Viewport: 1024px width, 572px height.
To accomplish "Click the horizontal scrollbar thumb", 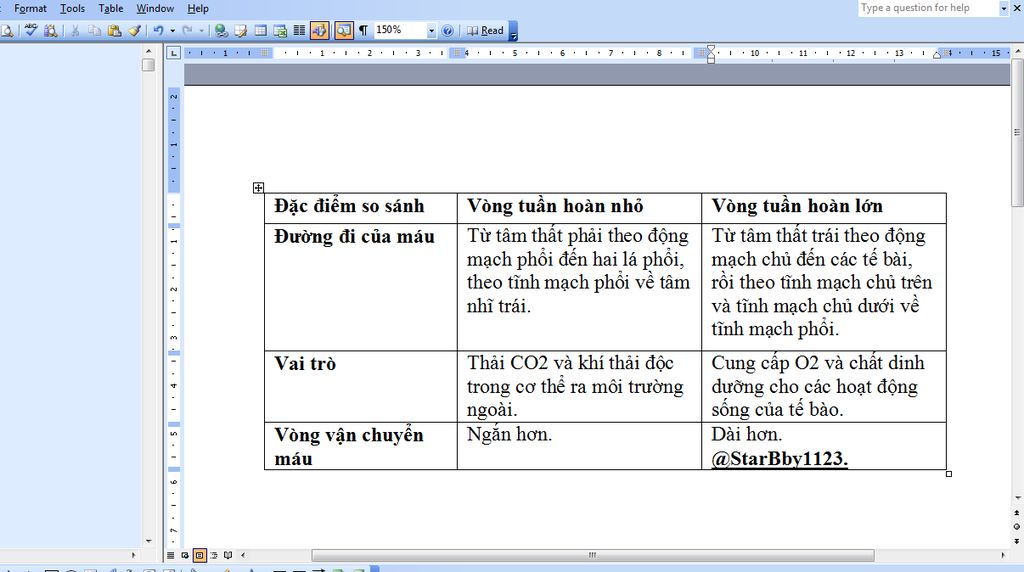I will (x=592, y=555).
